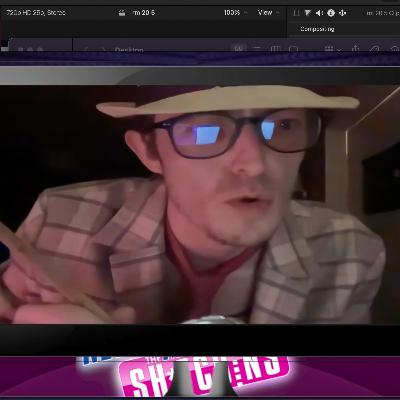Switch Finder to gallery view
This screenshot has width=400, height=400.
(x=293, y=49)
